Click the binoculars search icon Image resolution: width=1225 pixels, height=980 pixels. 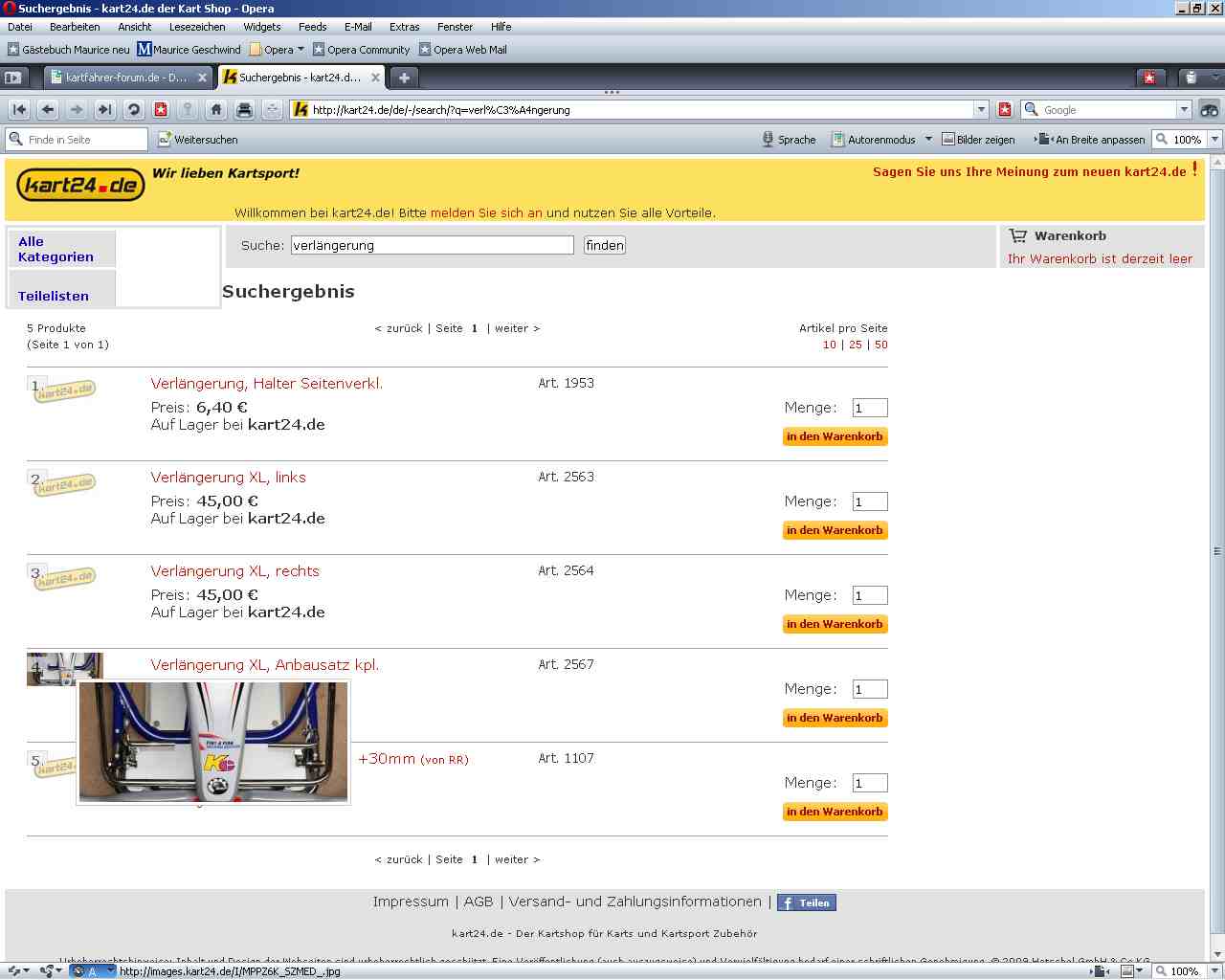1210,110
